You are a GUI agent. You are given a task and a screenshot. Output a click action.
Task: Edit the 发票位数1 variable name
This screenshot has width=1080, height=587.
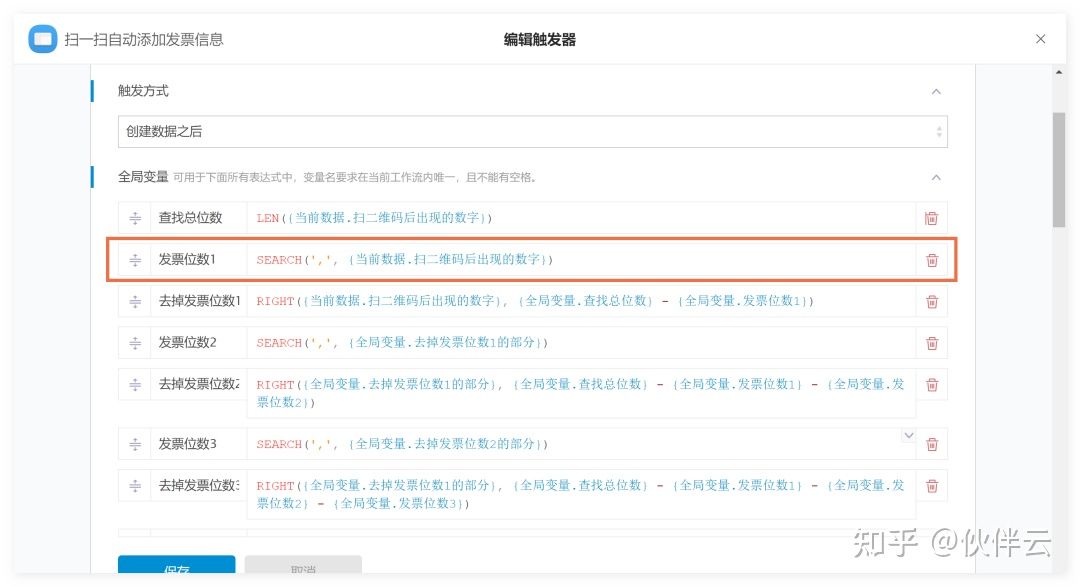tap(198, 260)
